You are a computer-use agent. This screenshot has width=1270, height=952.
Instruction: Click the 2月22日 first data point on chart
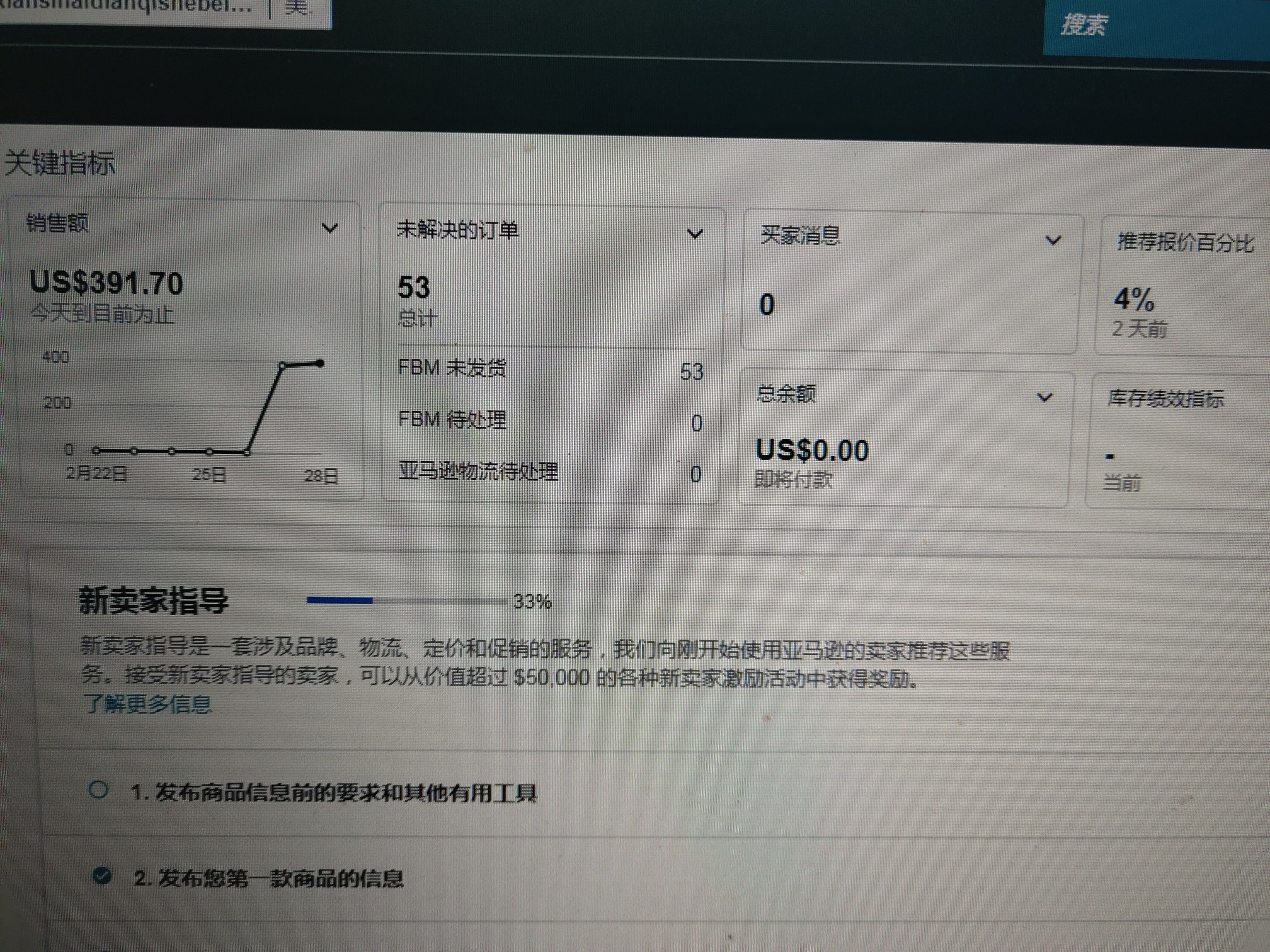coord(96,450)
